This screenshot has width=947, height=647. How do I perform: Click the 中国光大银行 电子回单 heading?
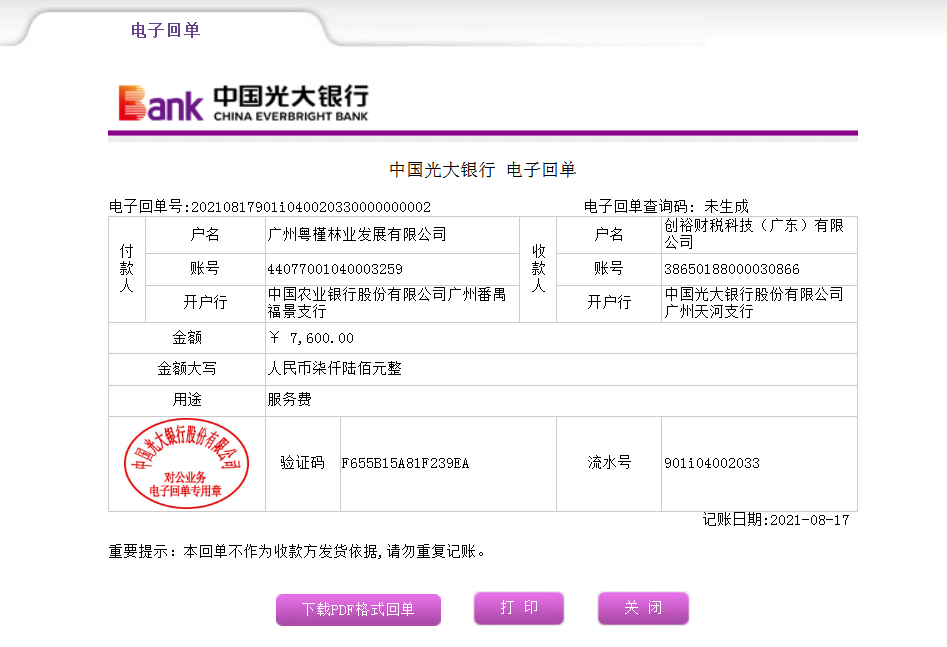click(x=483, y=170)
